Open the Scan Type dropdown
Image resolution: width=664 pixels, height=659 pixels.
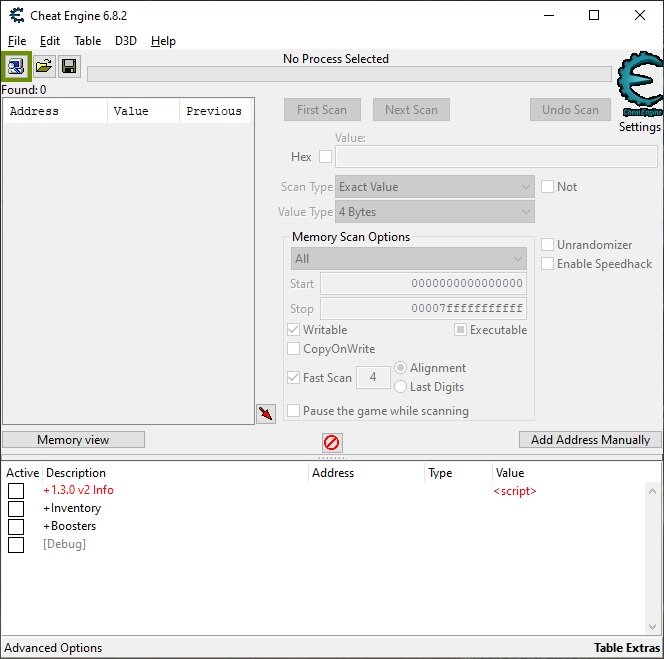[x=435, y=187]
